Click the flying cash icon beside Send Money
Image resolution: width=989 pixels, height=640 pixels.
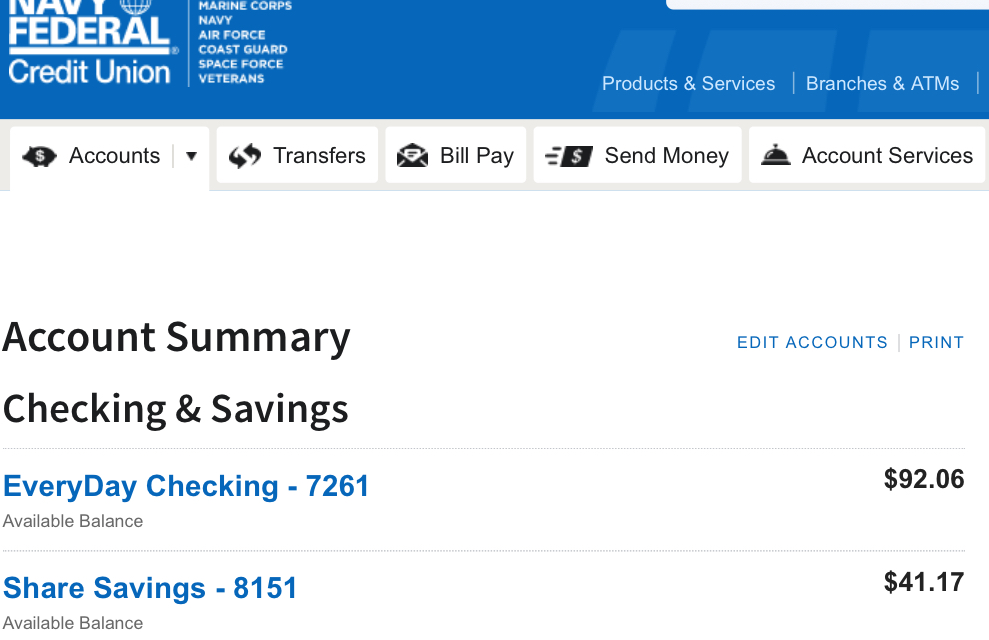coord(569,156)
